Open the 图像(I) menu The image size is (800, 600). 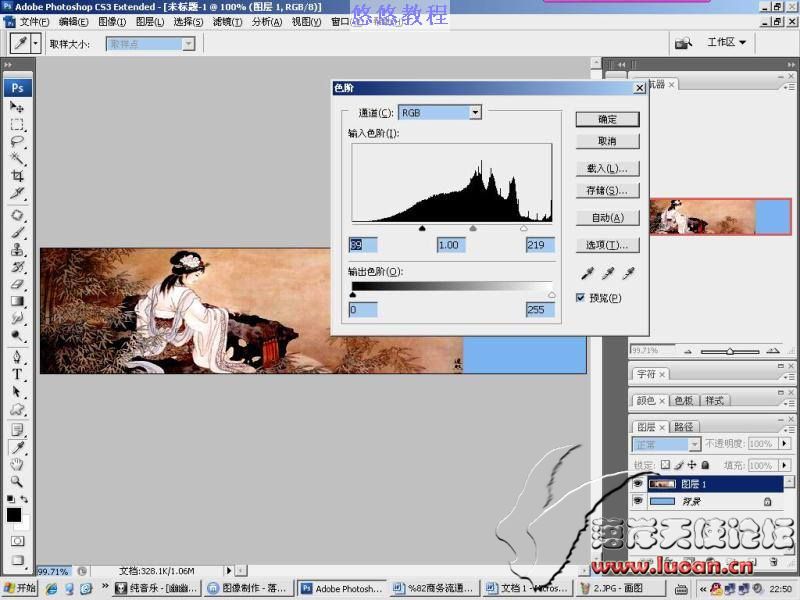(112, 22)
